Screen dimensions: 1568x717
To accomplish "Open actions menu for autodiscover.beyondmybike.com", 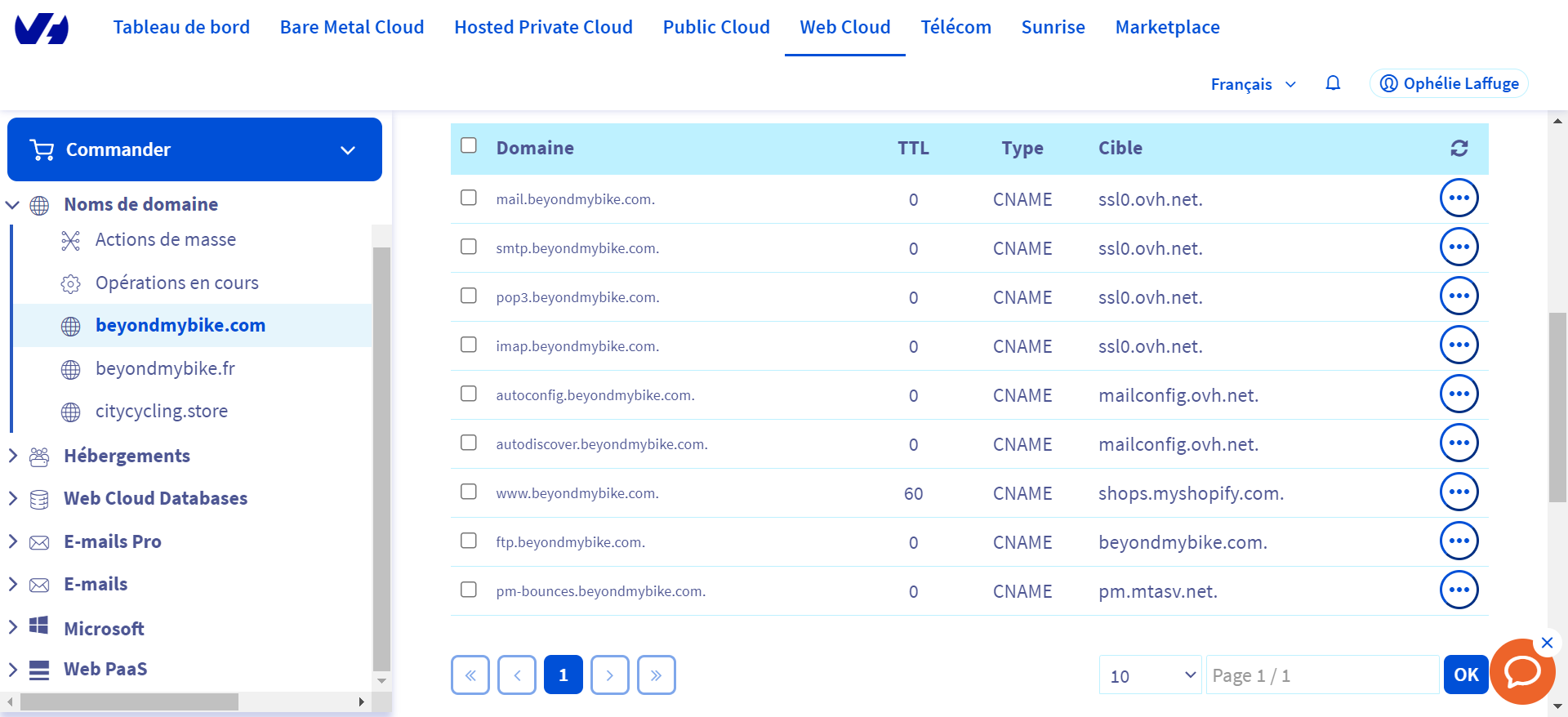I will [1459, 443].
